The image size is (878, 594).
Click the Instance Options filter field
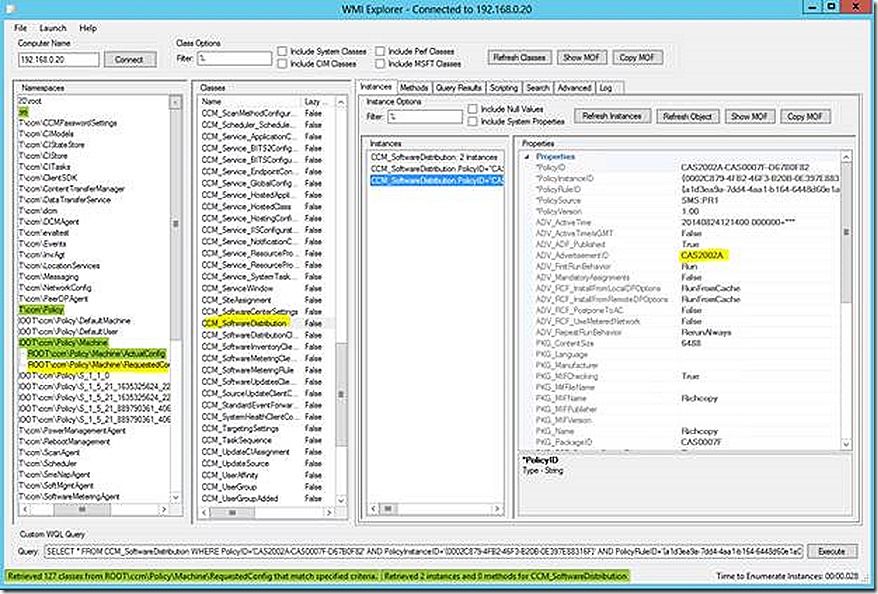pyautogui.click(x=425, y=116)
